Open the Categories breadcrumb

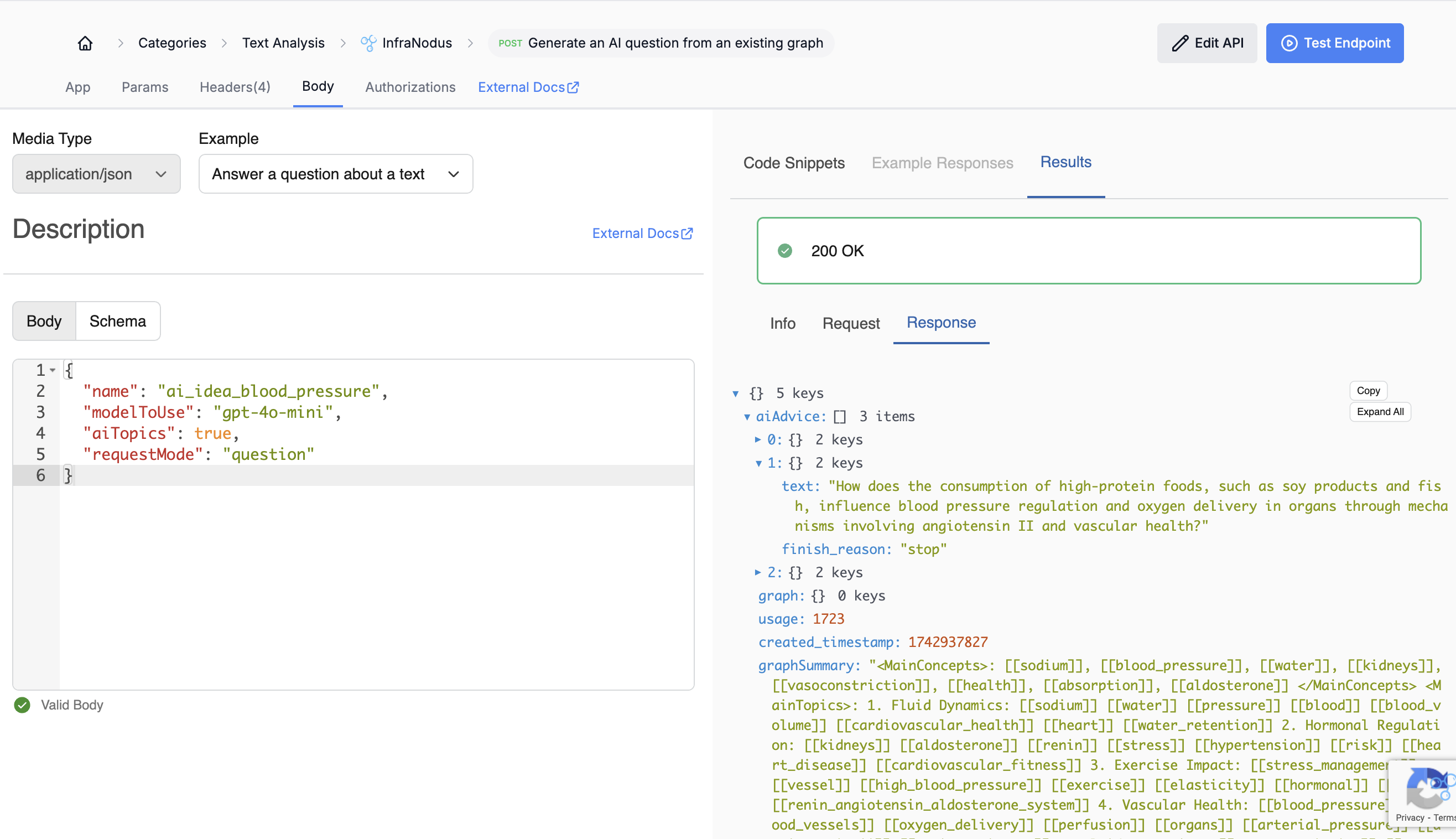(171, 43)
